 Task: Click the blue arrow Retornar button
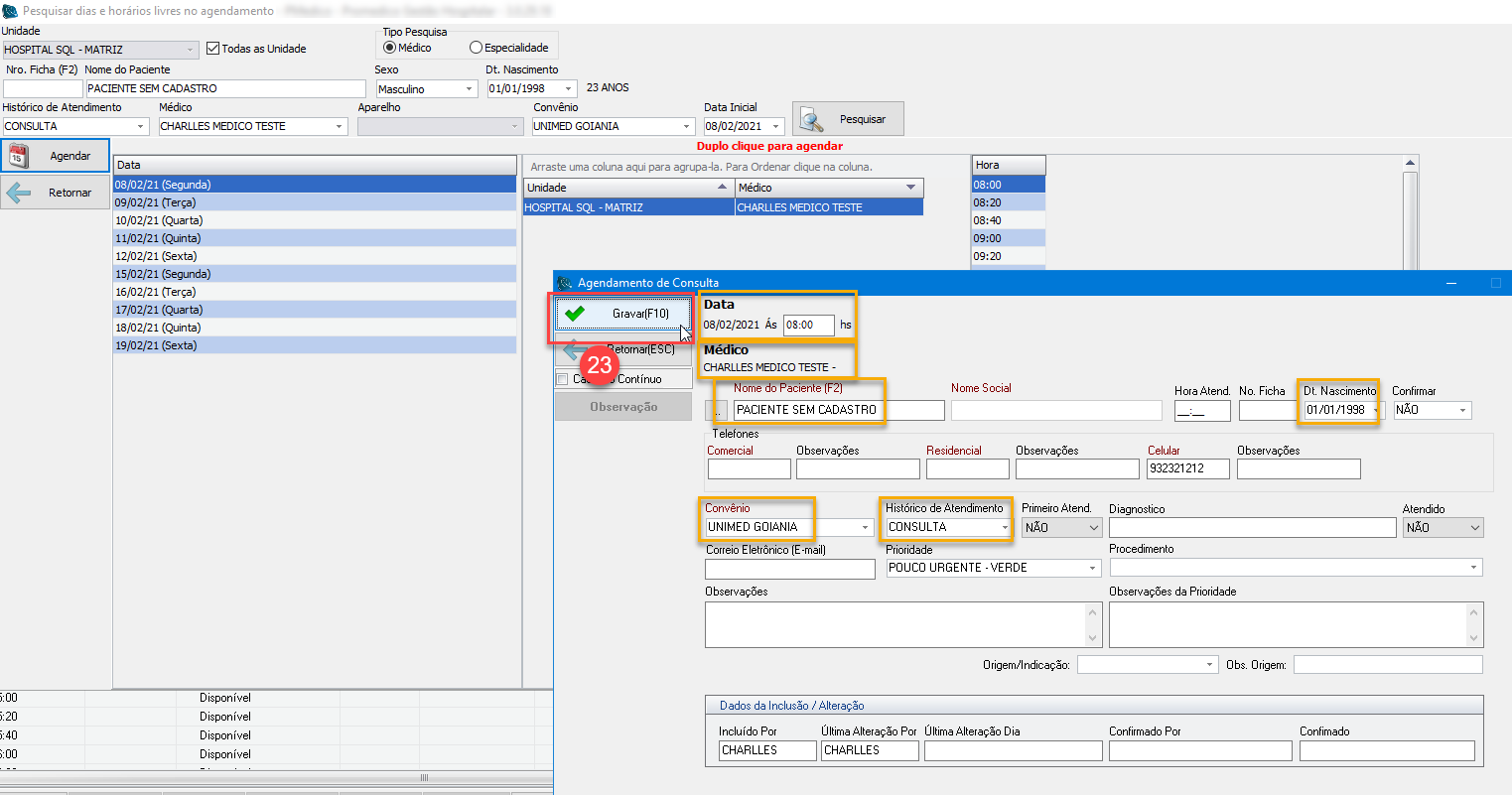(x=56, y=193)
